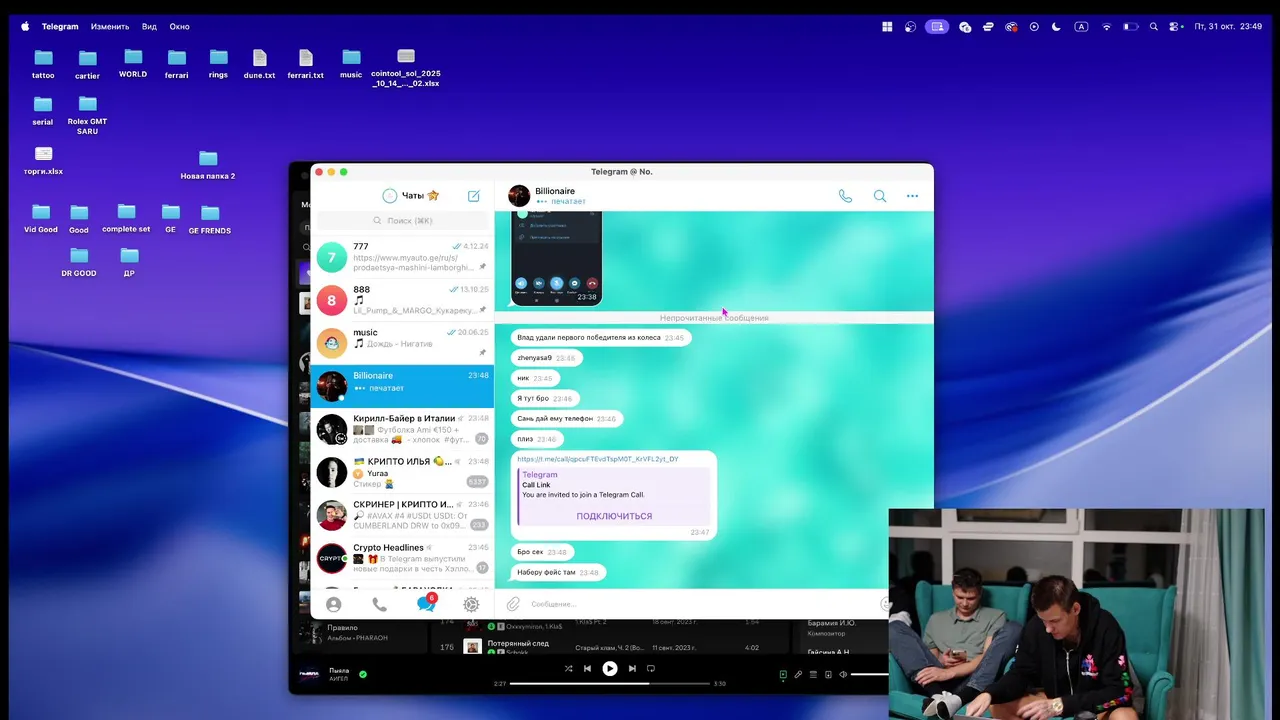This screenshot has width=1280, height=720.
Task: Open the Crypto Headlines chat
Action: coord(402,558)
